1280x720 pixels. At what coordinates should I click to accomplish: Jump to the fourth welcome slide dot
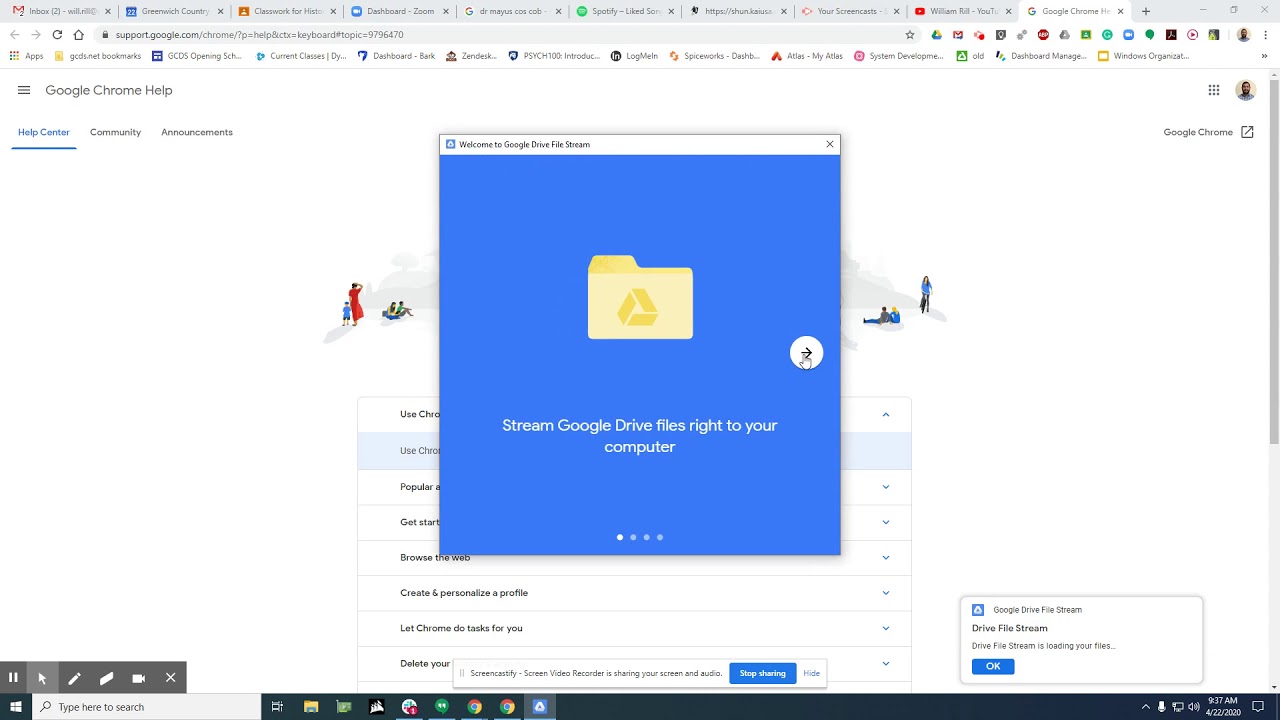click(x=660, y=537)
